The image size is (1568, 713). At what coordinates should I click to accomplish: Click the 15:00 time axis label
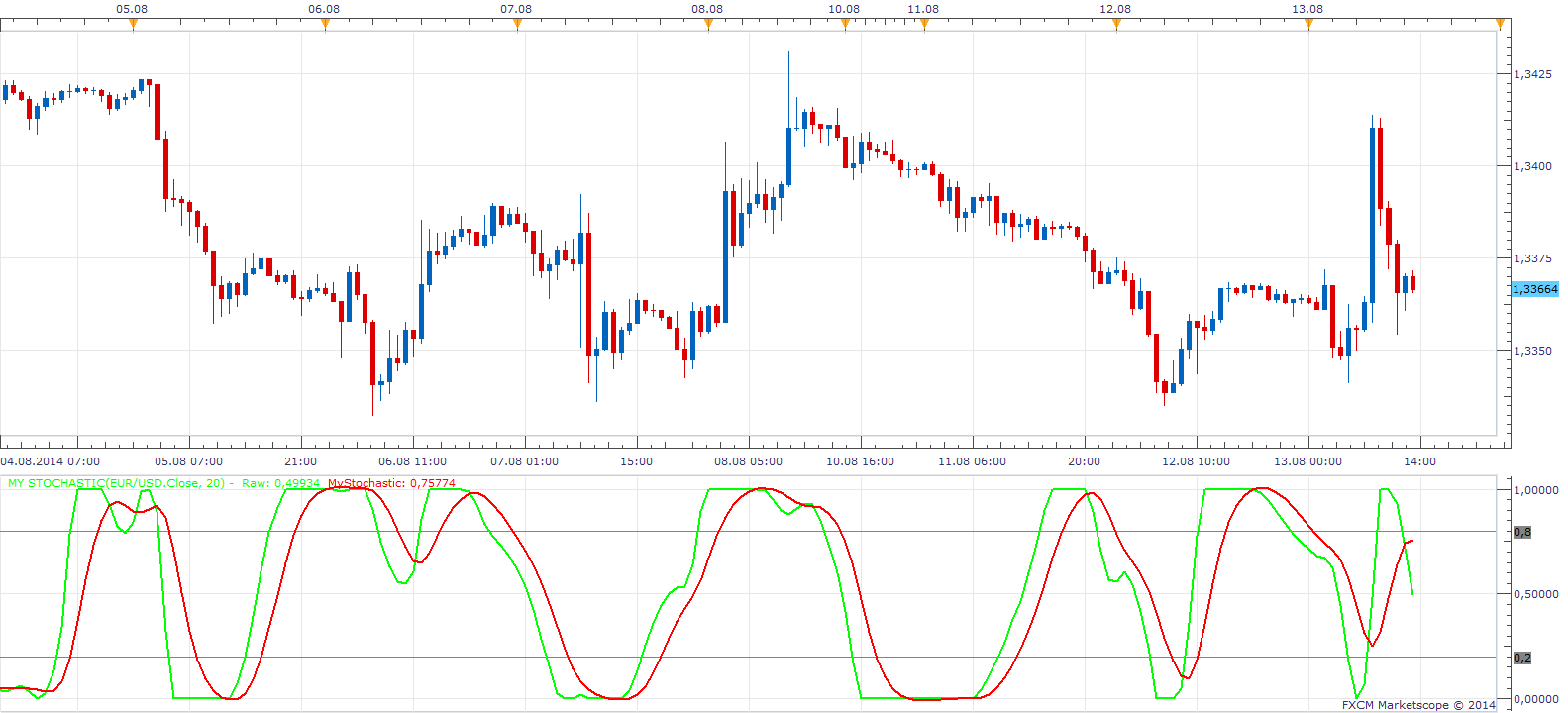pyautogui.click(x=637, y=461)
